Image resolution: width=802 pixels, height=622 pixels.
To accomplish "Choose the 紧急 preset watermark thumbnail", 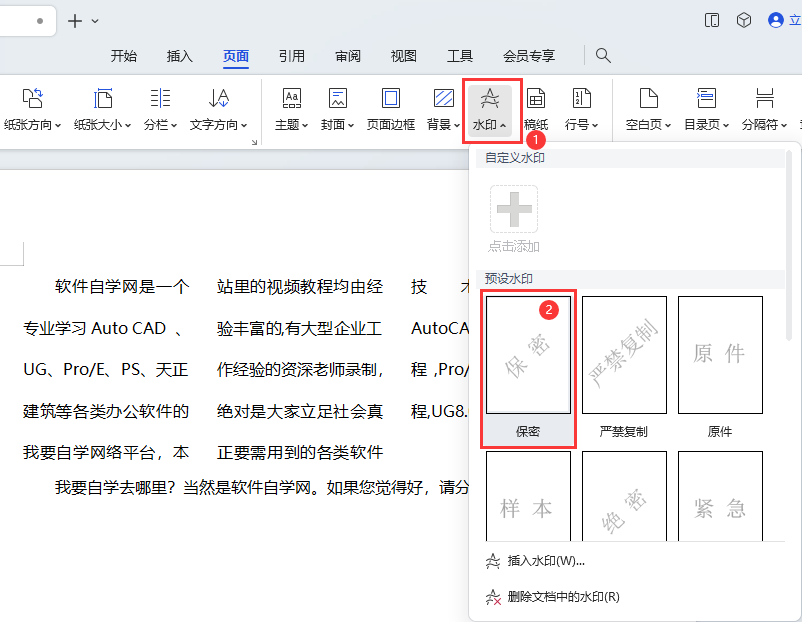I will (x=720, y=496).
